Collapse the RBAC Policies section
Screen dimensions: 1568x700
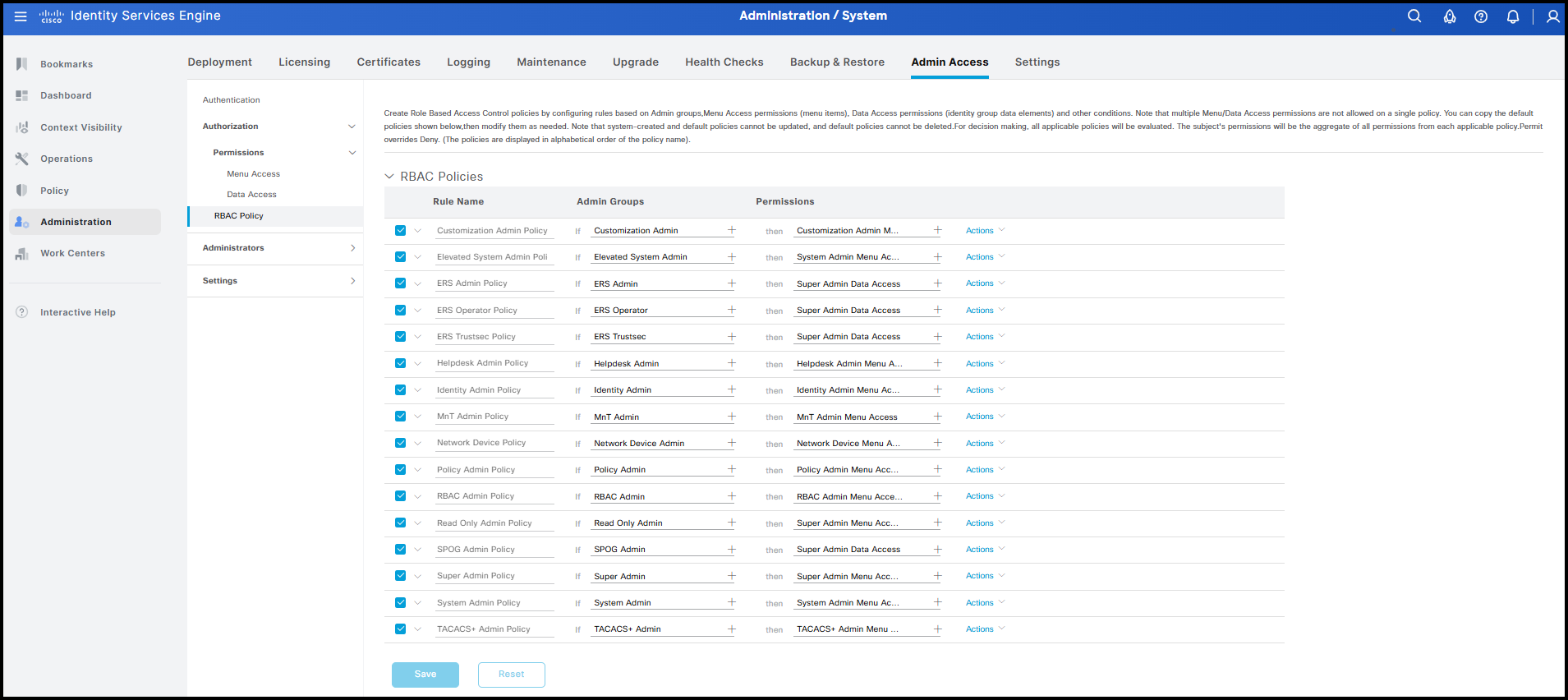point(389,177)
